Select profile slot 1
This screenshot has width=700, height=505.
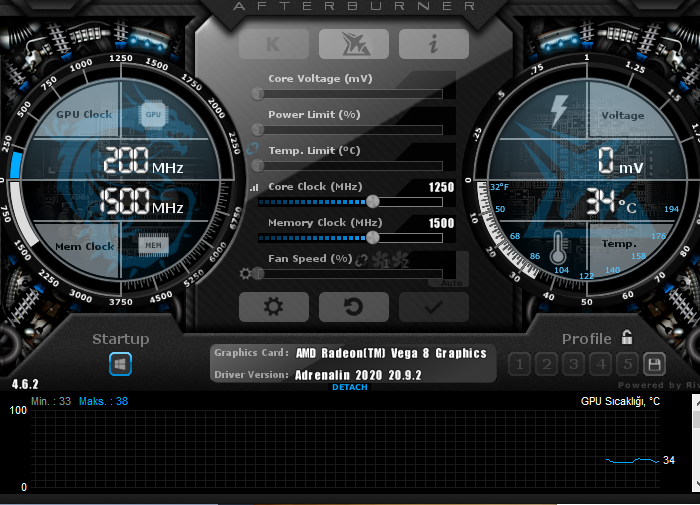tap(520, 364)
